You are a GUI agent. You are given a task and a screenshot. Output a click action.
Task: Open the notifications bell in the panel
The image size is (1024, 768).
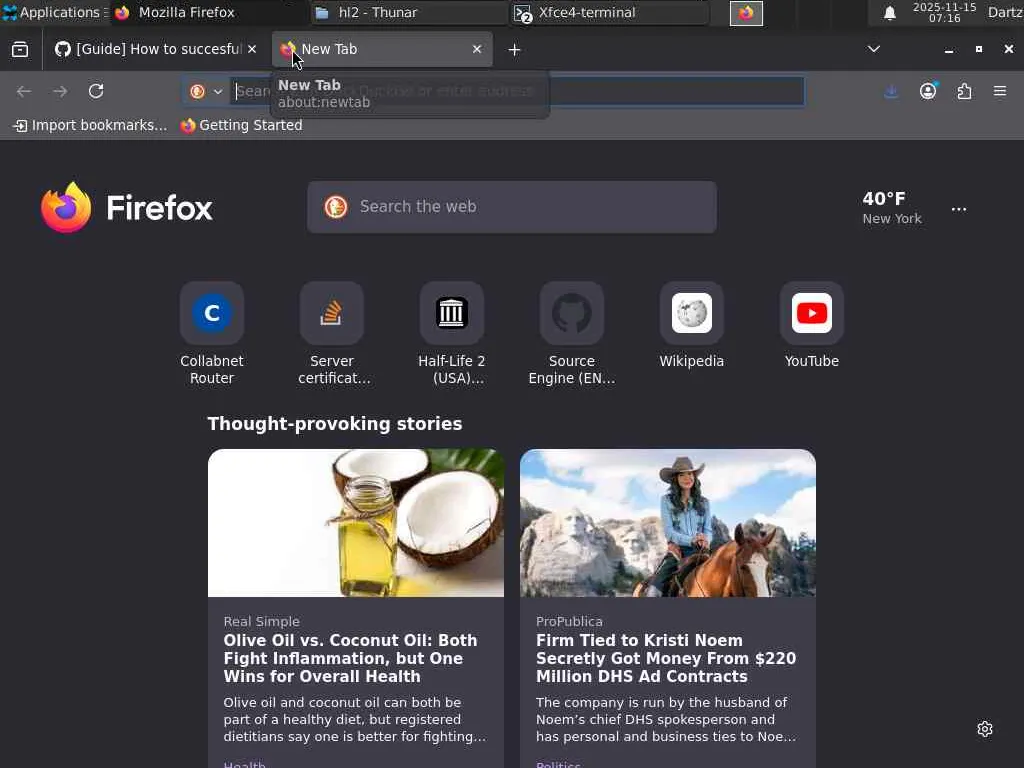coord(889,13)
